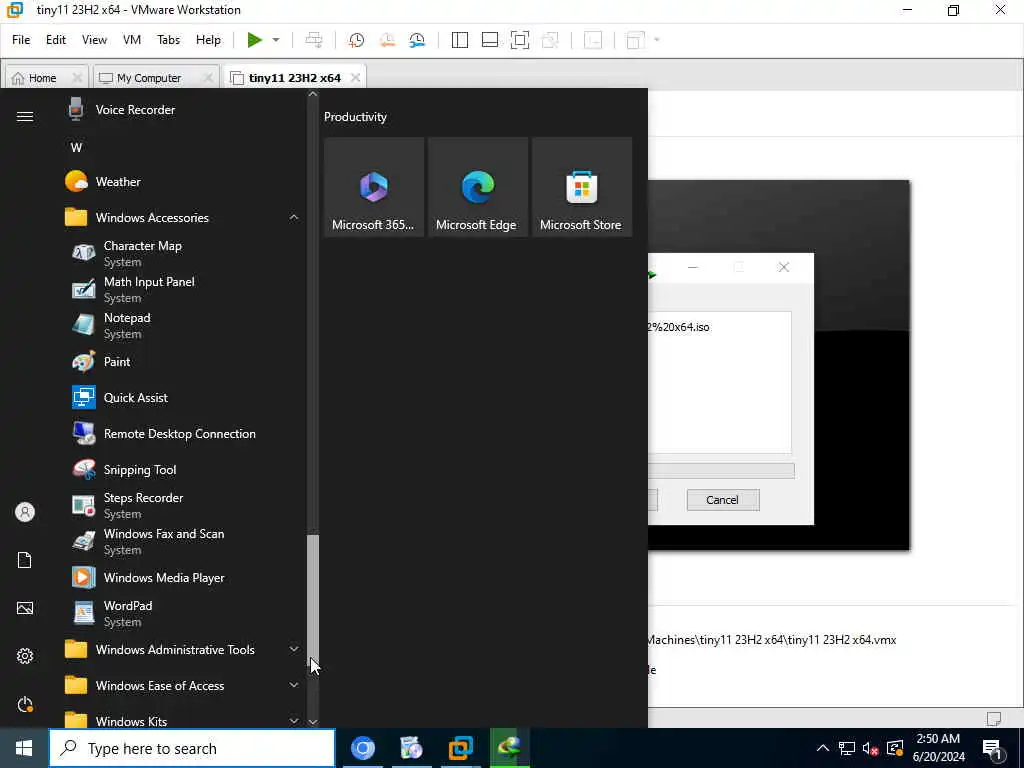Jump to the letter W section header
The width and height of the screenshot is (1024, 768).
[76, 148]
